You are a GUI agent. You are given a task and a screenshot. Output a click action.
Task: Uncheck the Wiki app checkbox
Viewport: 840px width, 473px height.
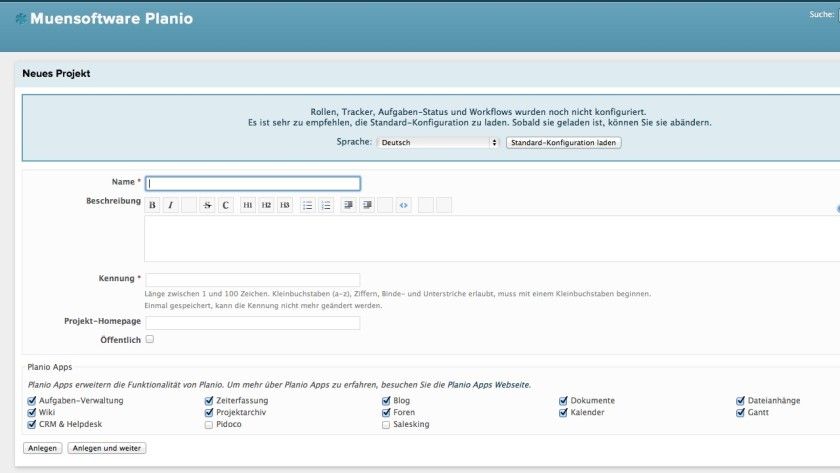coord(32,412)
